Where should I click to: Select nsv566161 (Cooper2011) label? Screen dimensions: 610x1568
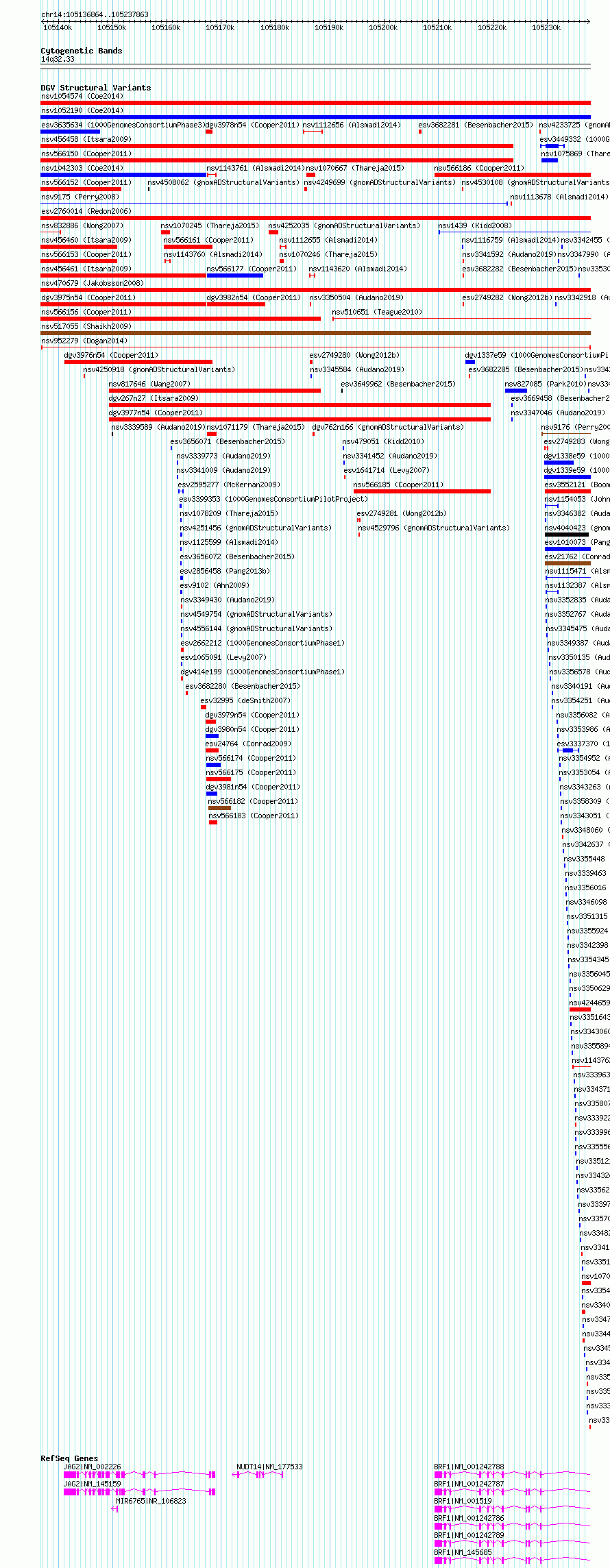click(209, 240)
